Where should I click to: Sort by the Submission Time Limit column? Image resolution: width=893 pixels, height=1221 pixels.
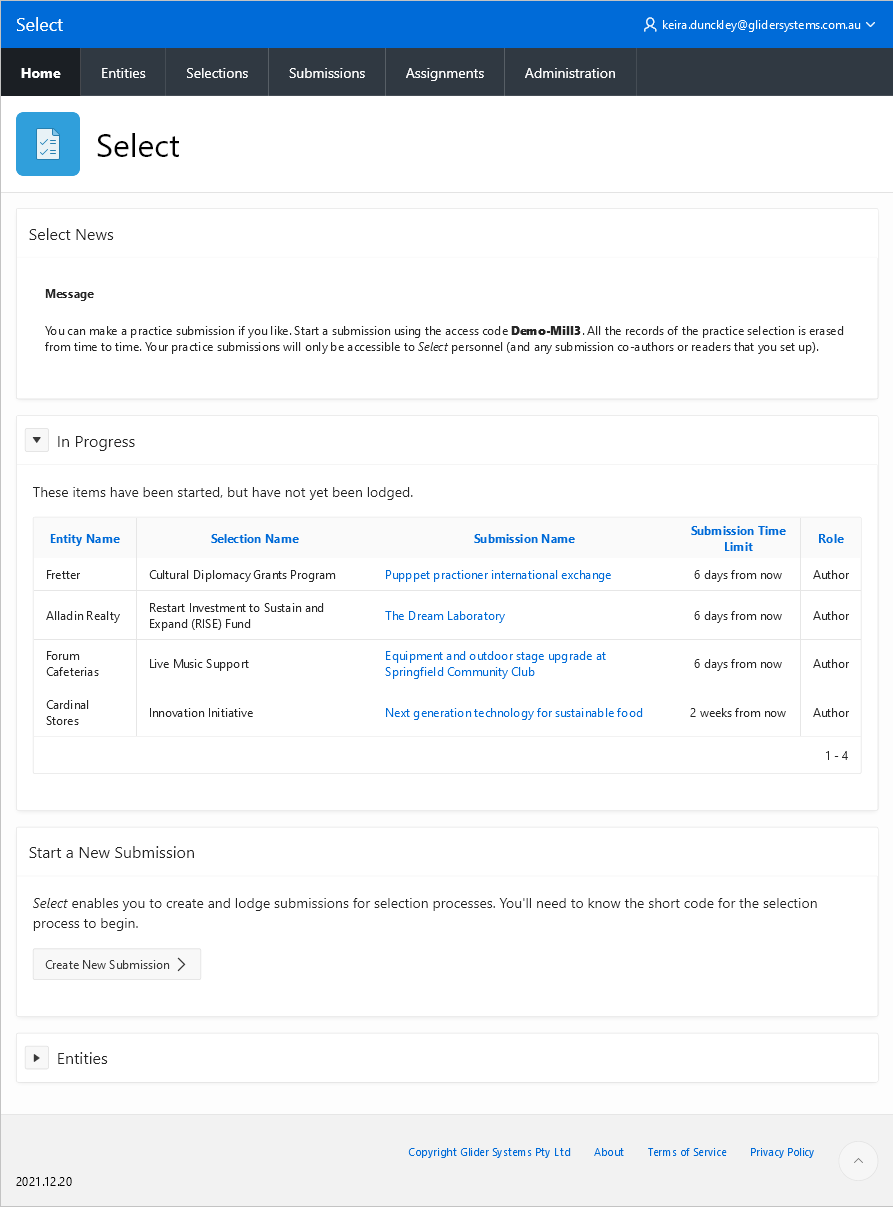coord(738,538)
